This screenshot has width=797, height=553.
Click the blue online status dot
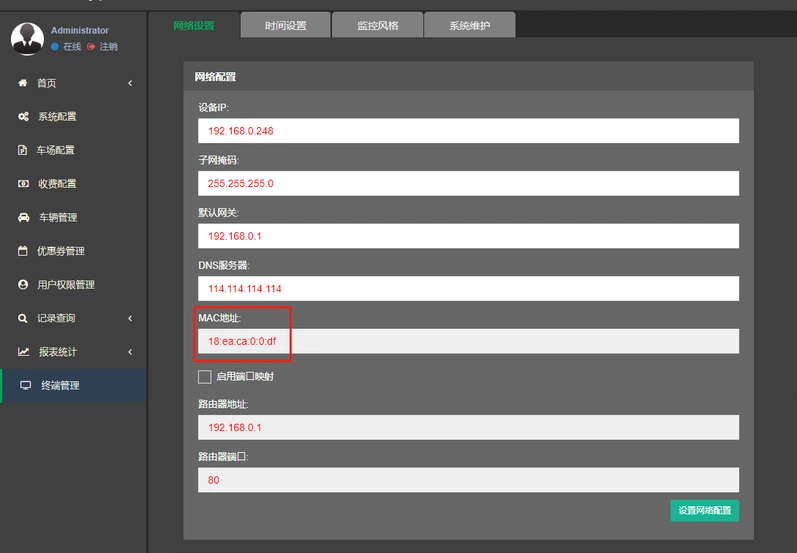(55, 47)
